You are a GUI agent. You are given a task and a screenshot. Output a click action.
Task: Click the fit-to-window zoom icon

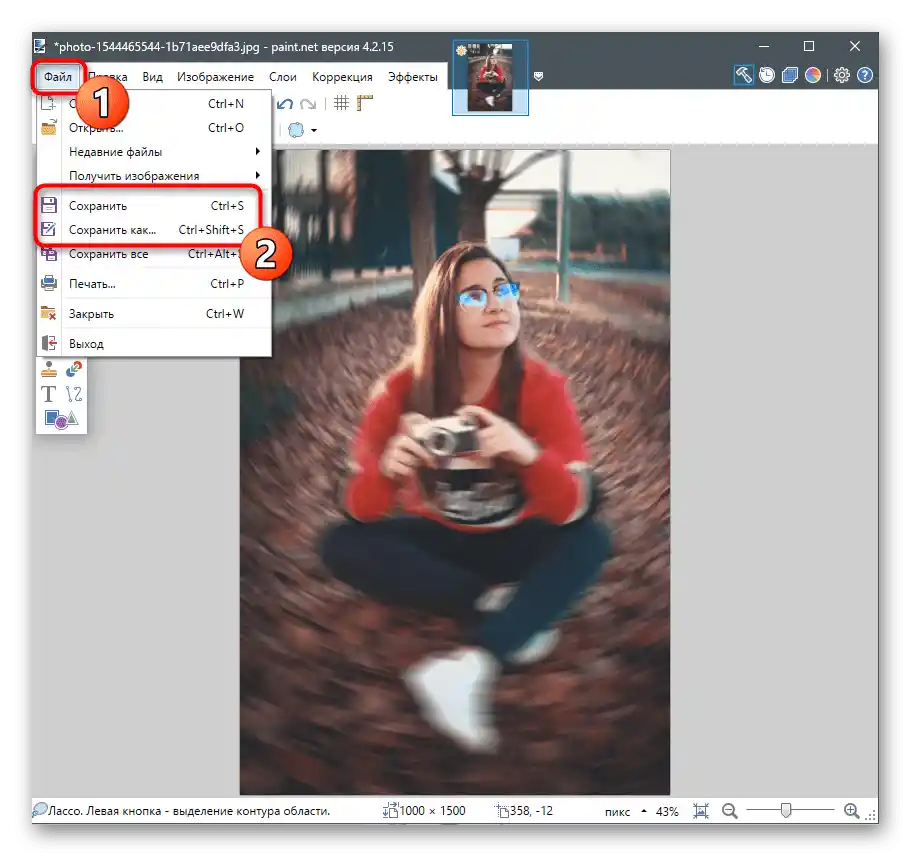coord(701,811)
